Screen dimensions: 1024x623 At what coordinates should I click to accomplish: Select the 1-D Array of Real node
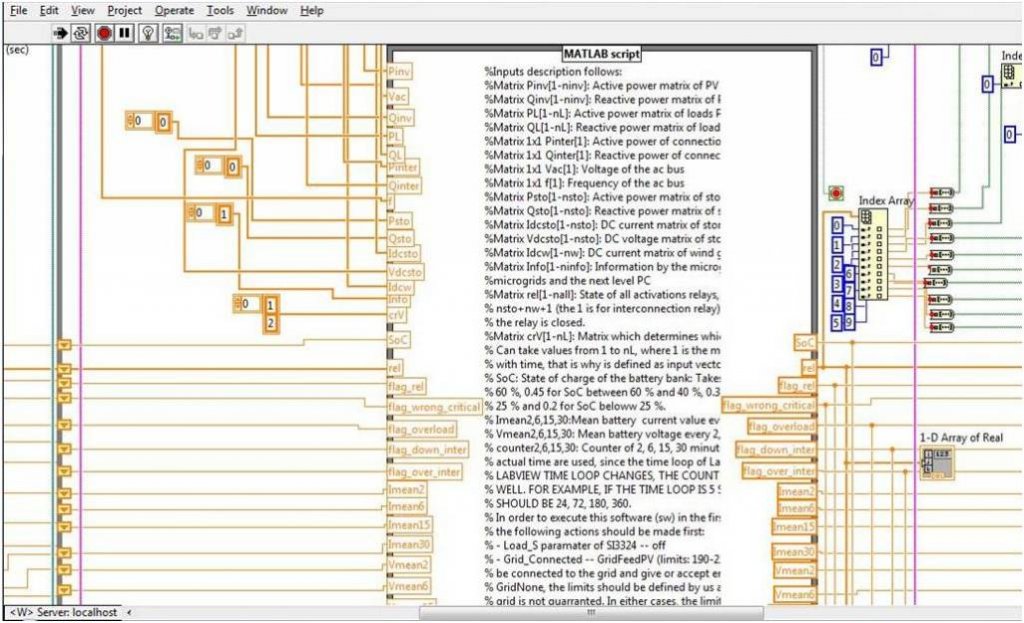tap(937, 462)
